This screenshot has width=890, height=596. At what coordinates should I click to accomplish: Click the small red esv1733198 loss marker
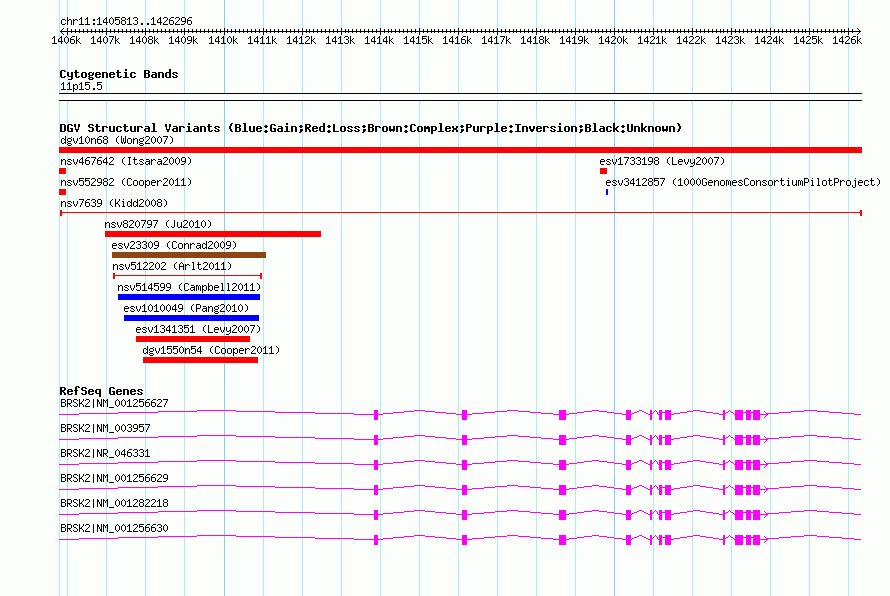pyautogui.click(x=603, y=171)
